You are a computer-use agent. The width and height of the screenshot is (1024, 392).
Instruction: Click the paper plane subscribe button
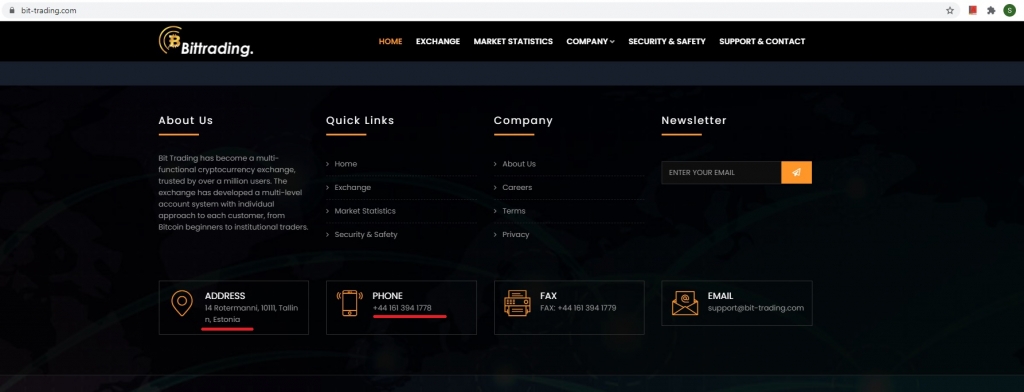(x=797, y=172)
